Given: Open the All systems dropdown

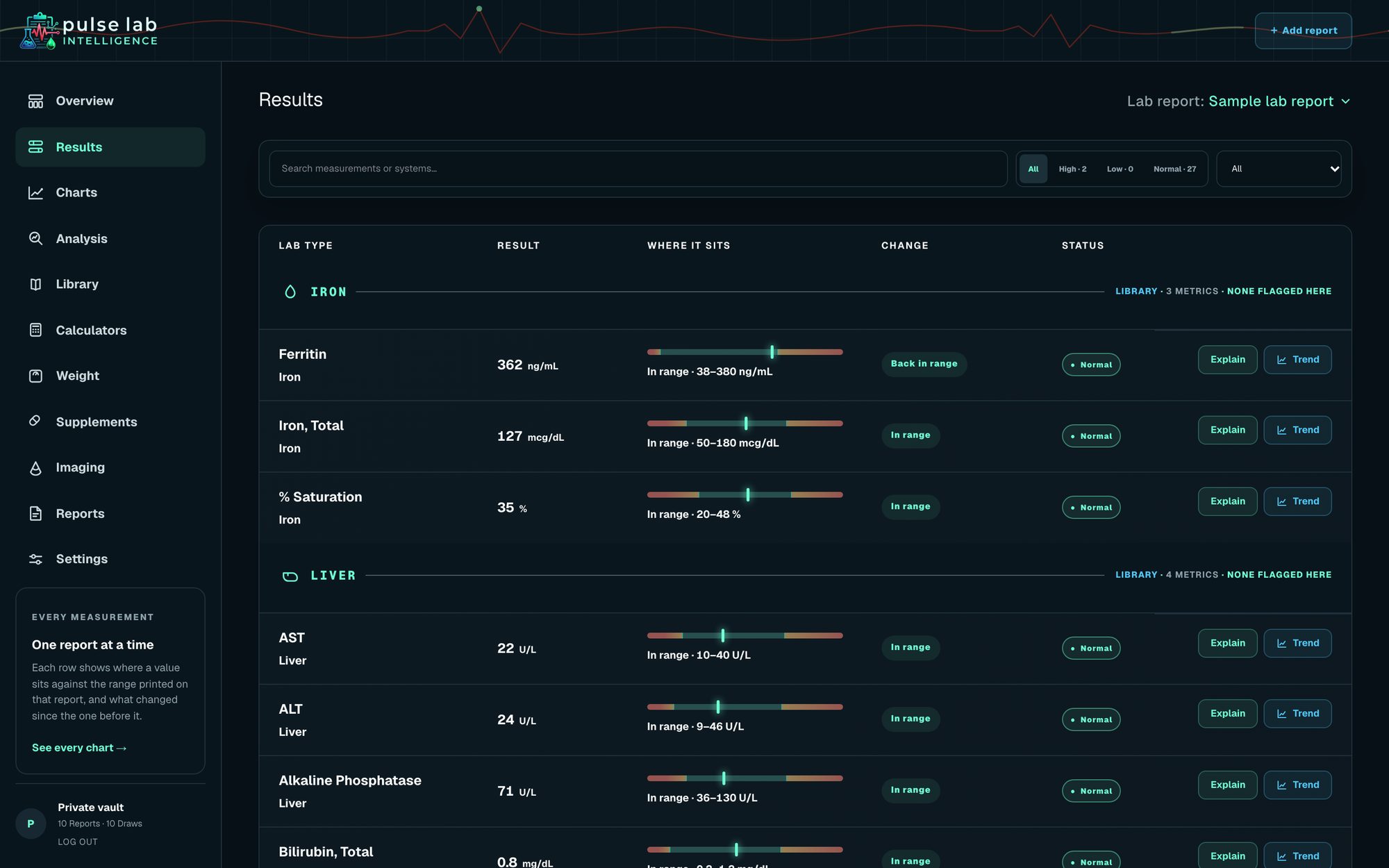Looking at the screenshot, I should click(1279, 169).
